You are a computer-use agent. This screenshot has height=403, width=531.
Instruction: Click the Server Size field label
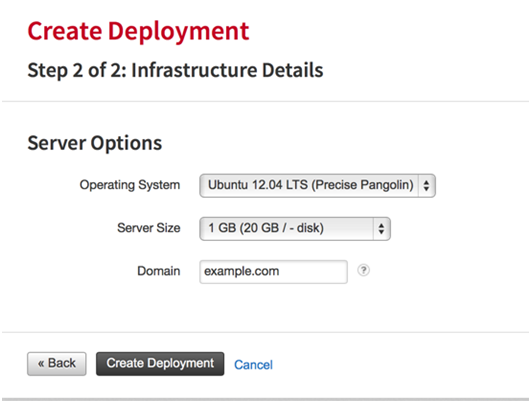(149, 228)
